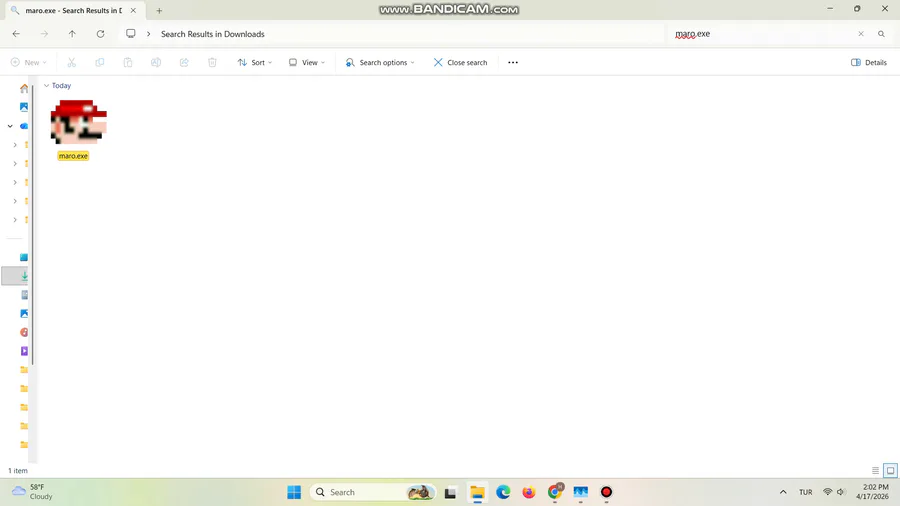Screen dimensions: 900x506
Task: Toggle the Details pane
Action: click(x=869, y=62)
